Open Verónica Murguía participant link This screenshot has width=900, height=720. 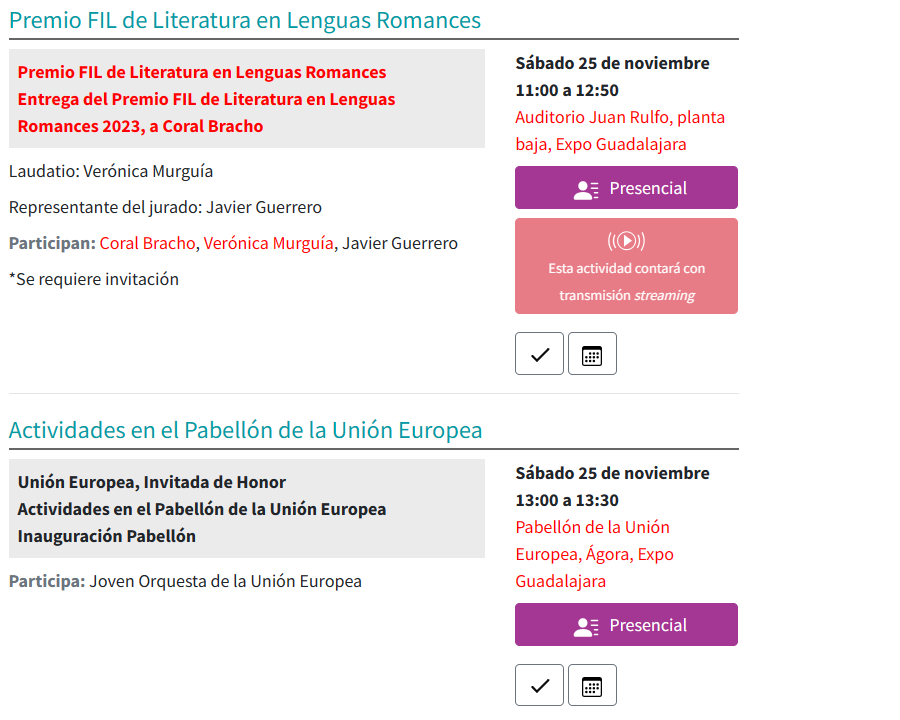pyautogui.click(x=269, y=243)
